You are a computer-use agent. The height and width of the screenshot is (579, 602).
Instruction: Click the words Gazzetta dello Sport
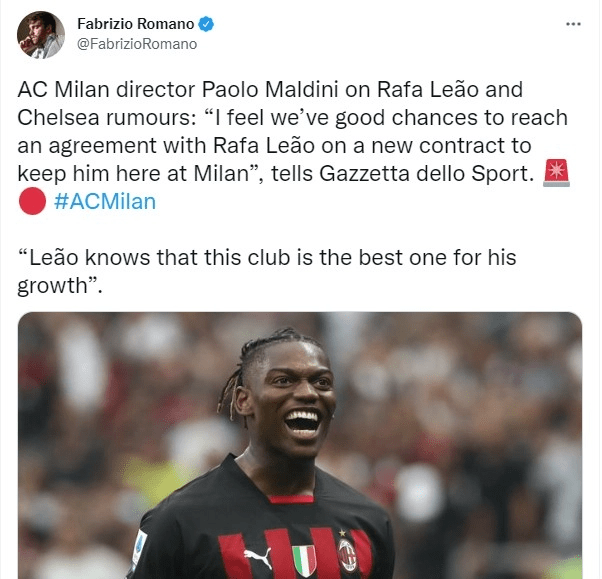[x=426, y=174]
